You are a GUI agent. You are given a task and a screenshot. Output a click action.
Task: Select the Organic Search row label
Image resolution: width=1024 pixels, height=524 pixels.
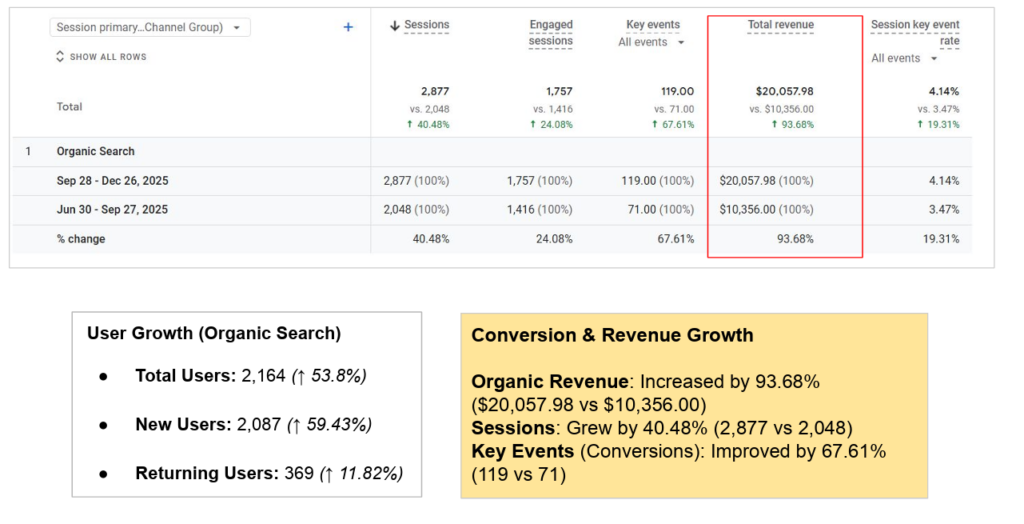(96, 152)
